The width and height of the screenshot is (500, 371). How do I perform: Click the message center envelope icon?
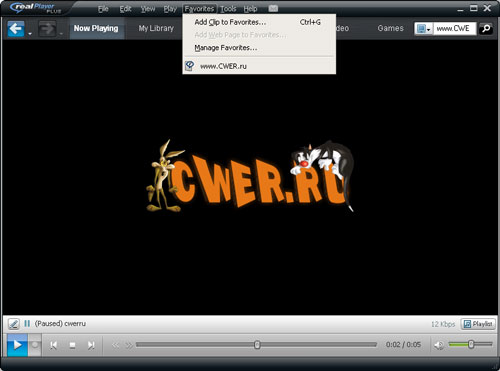coord(273,8)
